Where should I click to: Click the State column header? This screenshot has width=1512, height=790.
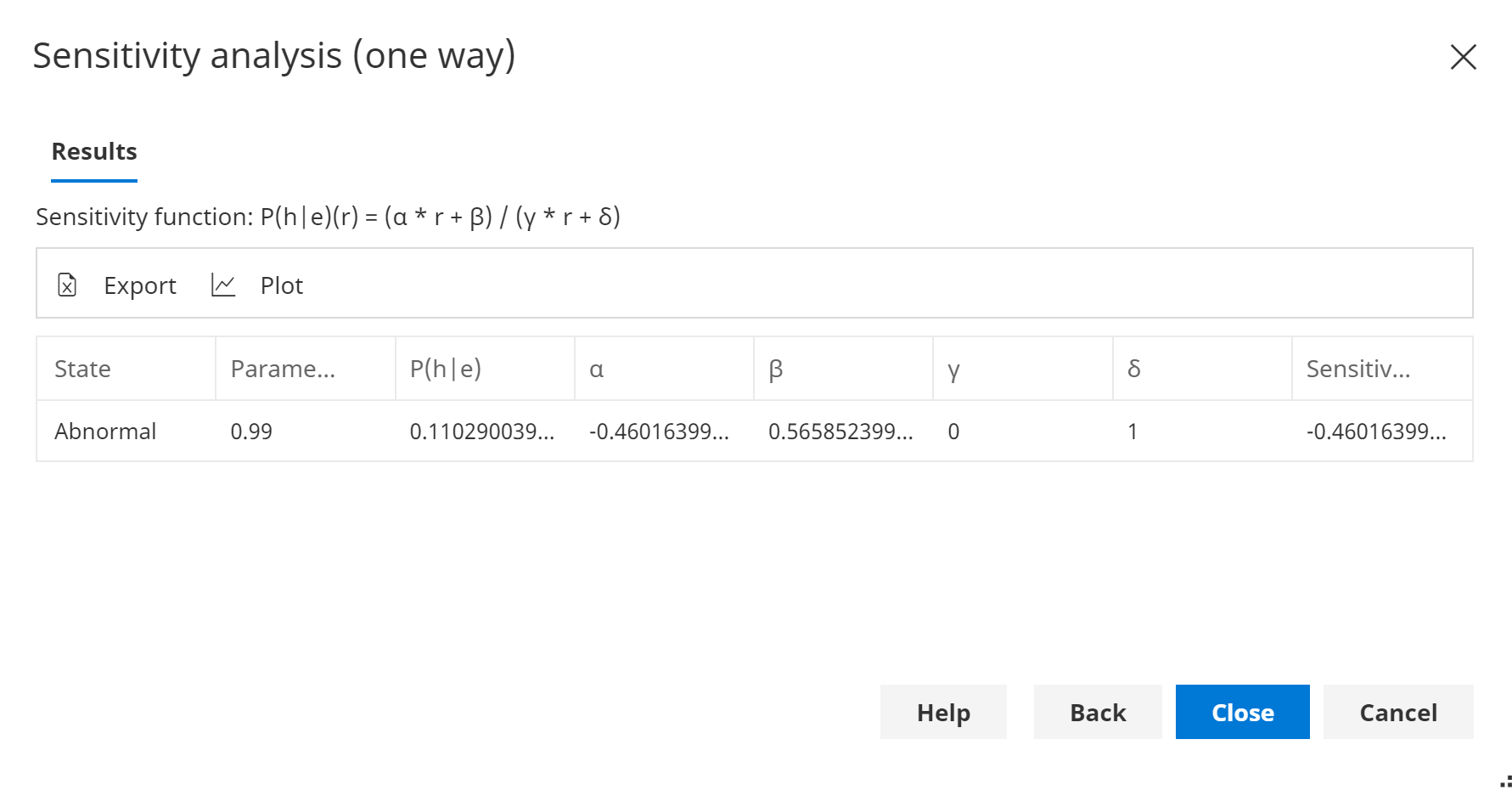[82, 369]
